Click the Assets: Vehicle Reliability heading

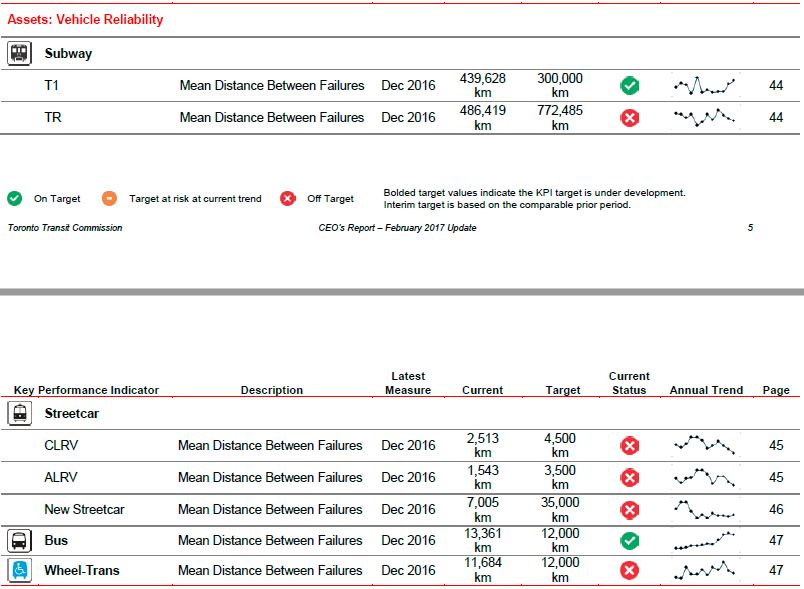coord(83,20)
